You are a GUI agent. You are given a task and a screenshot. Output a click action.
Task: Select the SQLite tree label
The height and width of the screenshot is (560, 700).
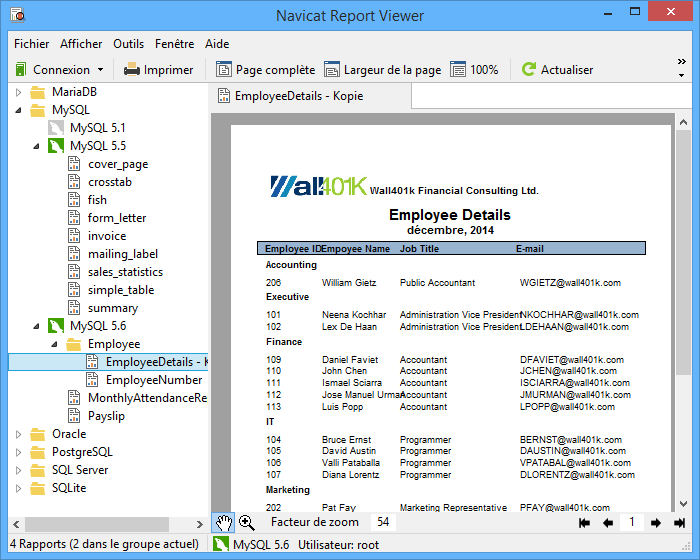(69, 488)
